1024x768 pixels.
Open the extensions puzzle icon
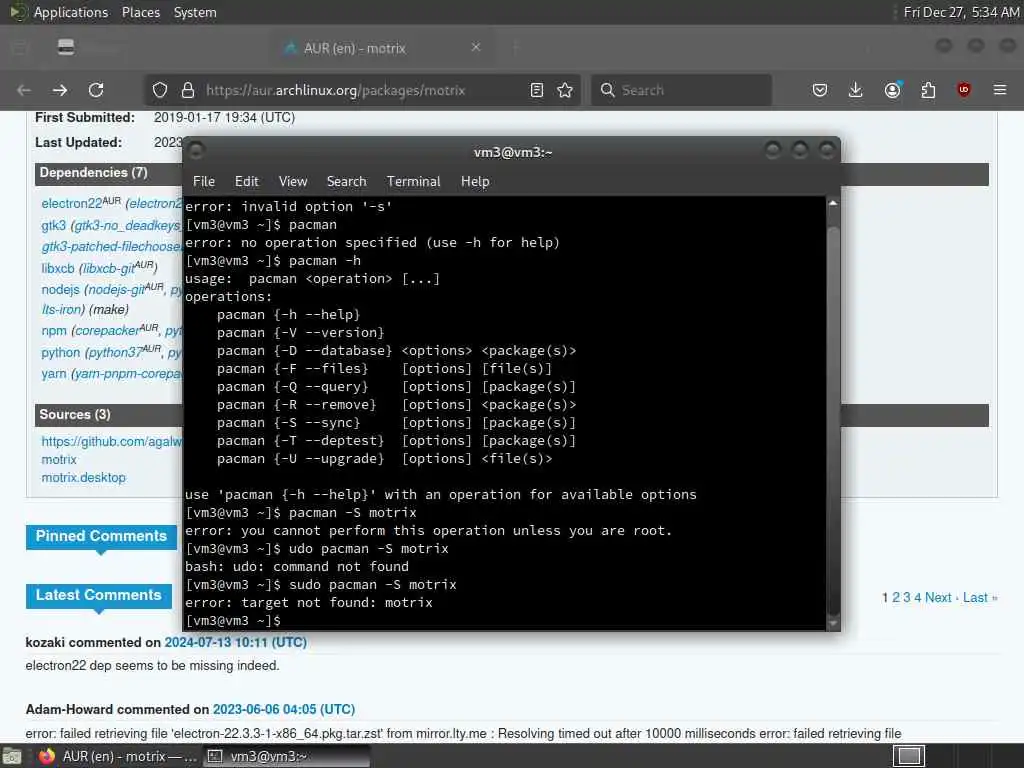[x=928, y=90]
